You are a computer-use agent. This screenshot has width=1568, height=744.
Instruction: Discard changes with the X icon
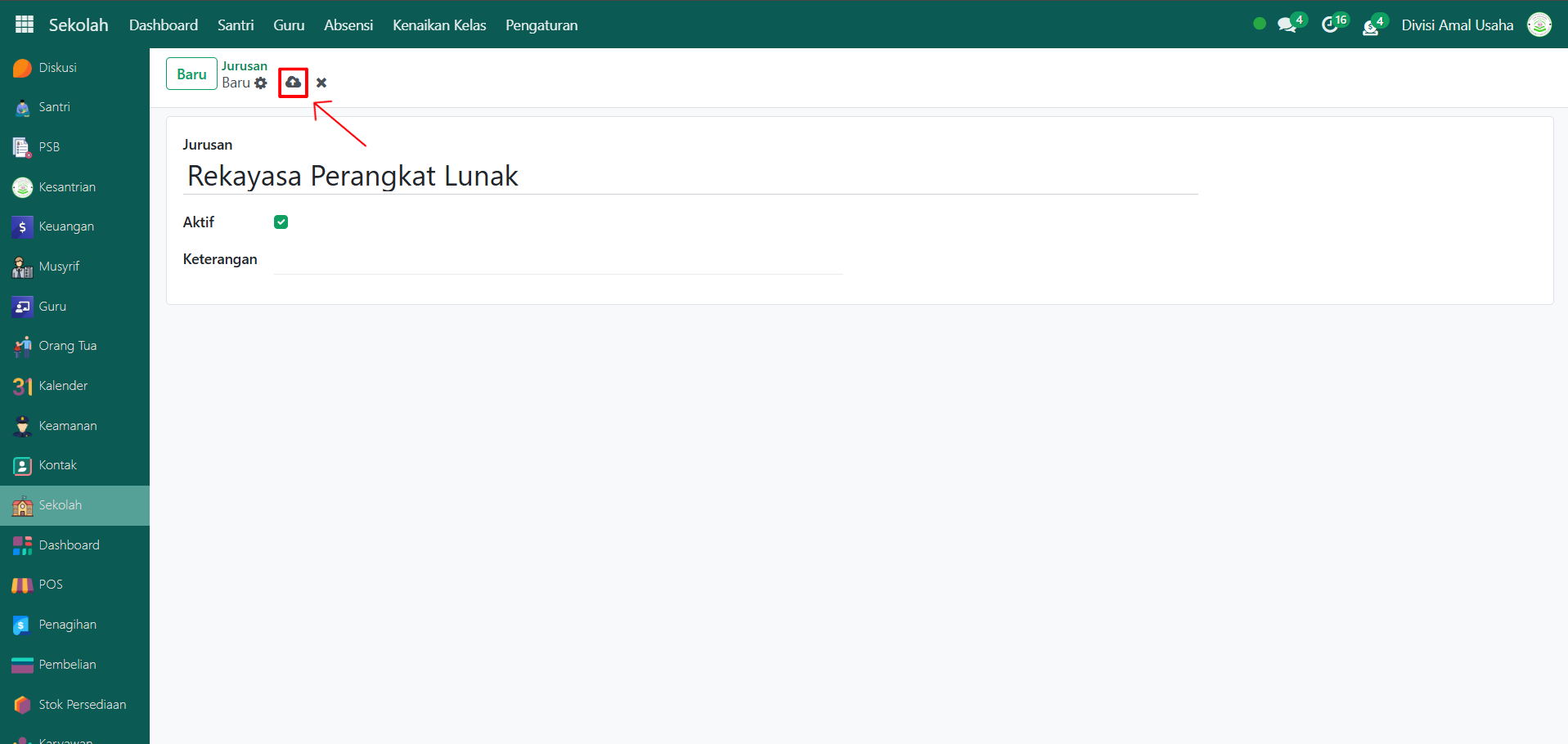point(321,83)
